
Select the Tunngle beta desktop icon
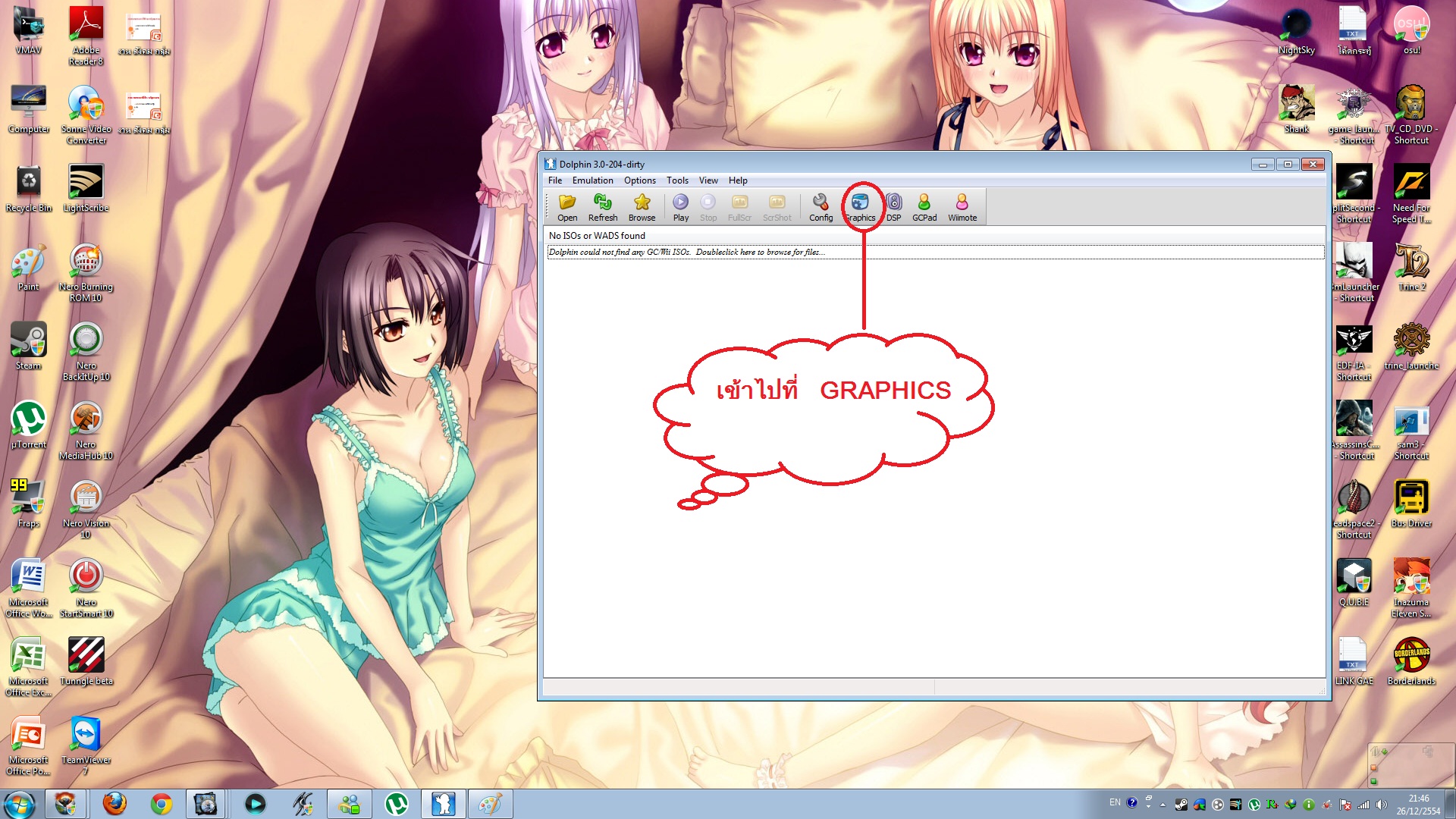pos(86,662)
